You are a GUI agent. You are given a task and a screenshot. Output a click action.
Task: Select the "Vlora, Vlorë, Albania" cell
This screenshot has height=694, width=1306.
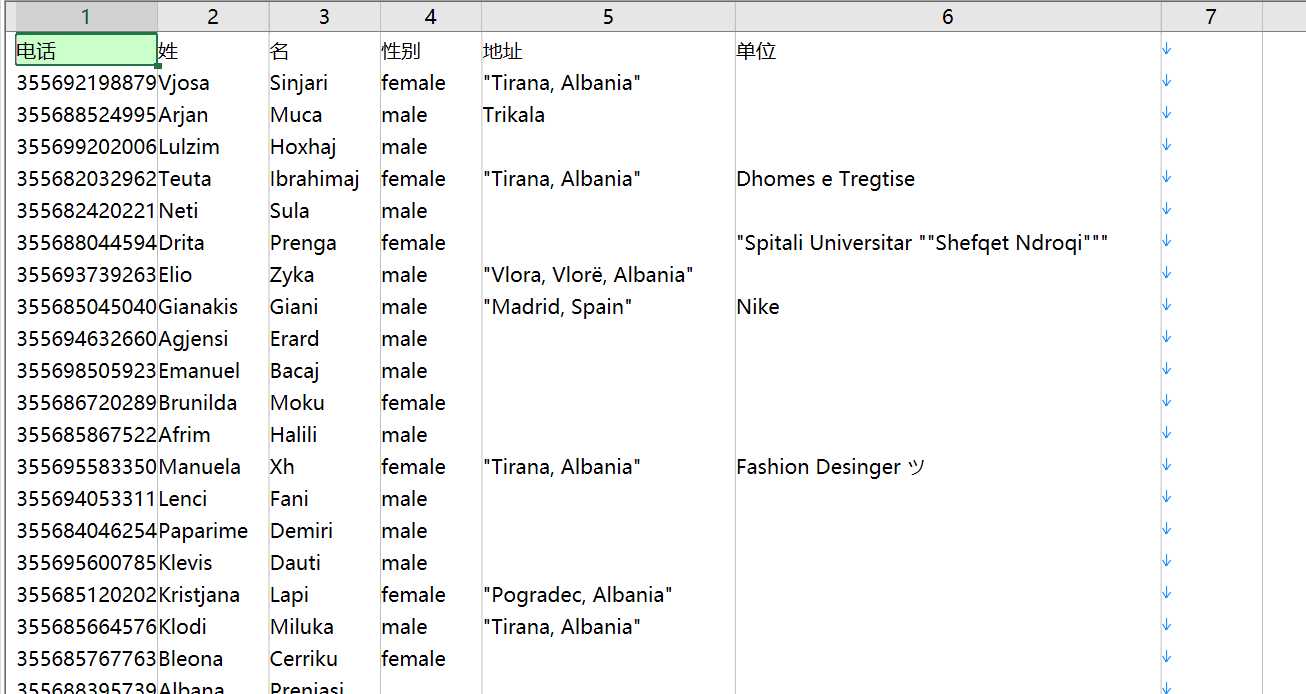pyautogui.click(x=608, y=275)
